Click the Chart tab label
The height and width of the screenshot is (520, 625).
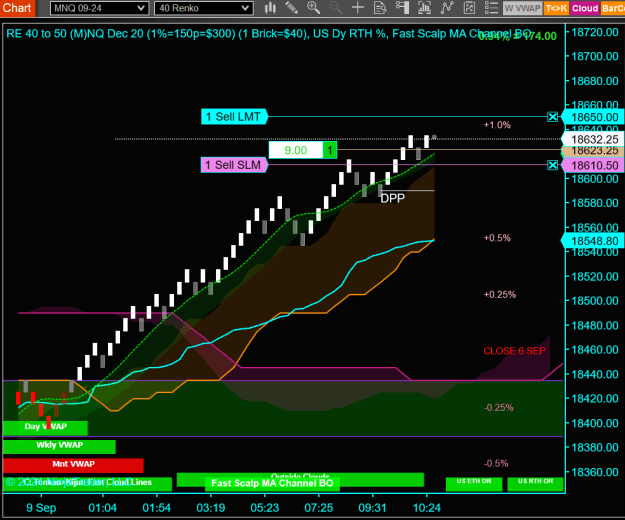click(17, 8)
